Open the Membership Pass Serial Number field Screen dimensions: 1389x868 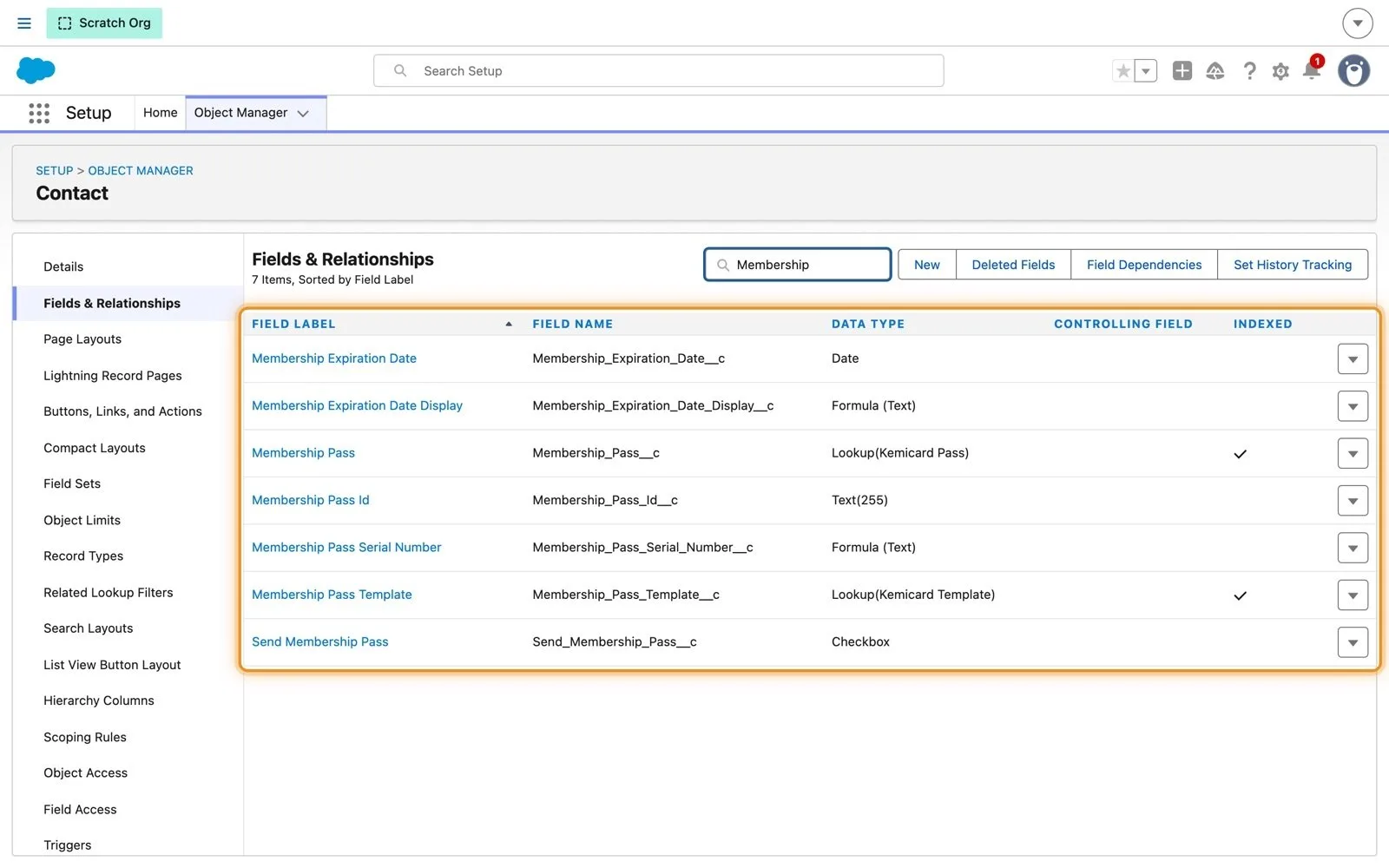tap(346, 548)
